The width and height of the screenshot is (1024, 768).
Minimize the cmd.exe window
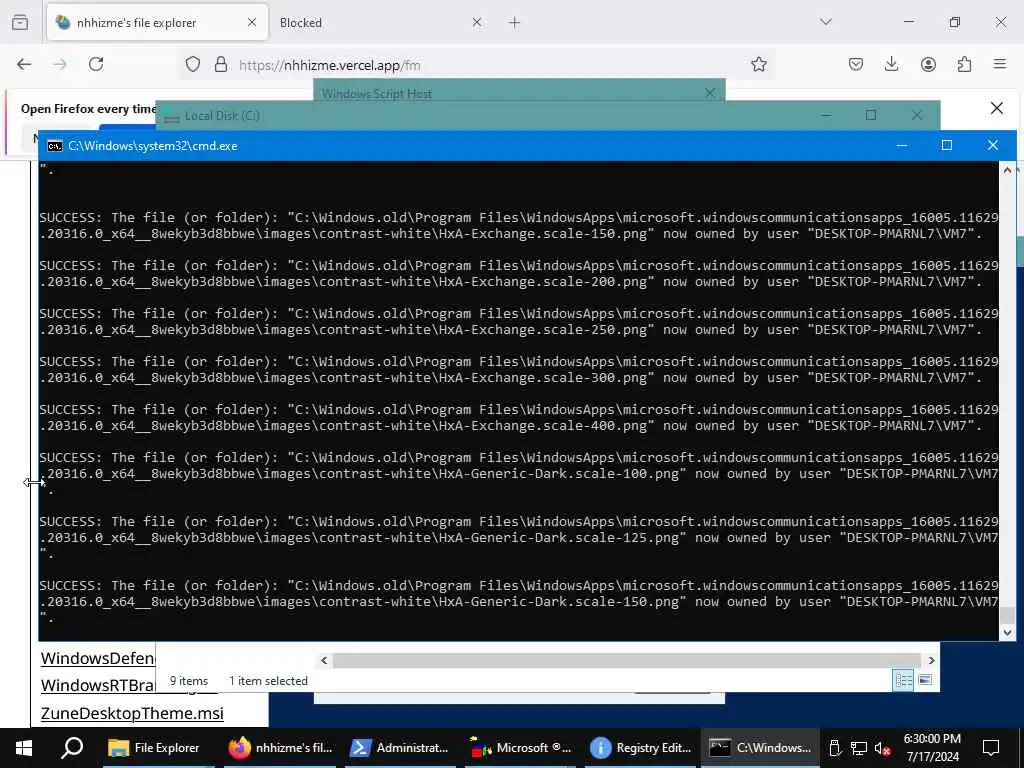[902, 145]
